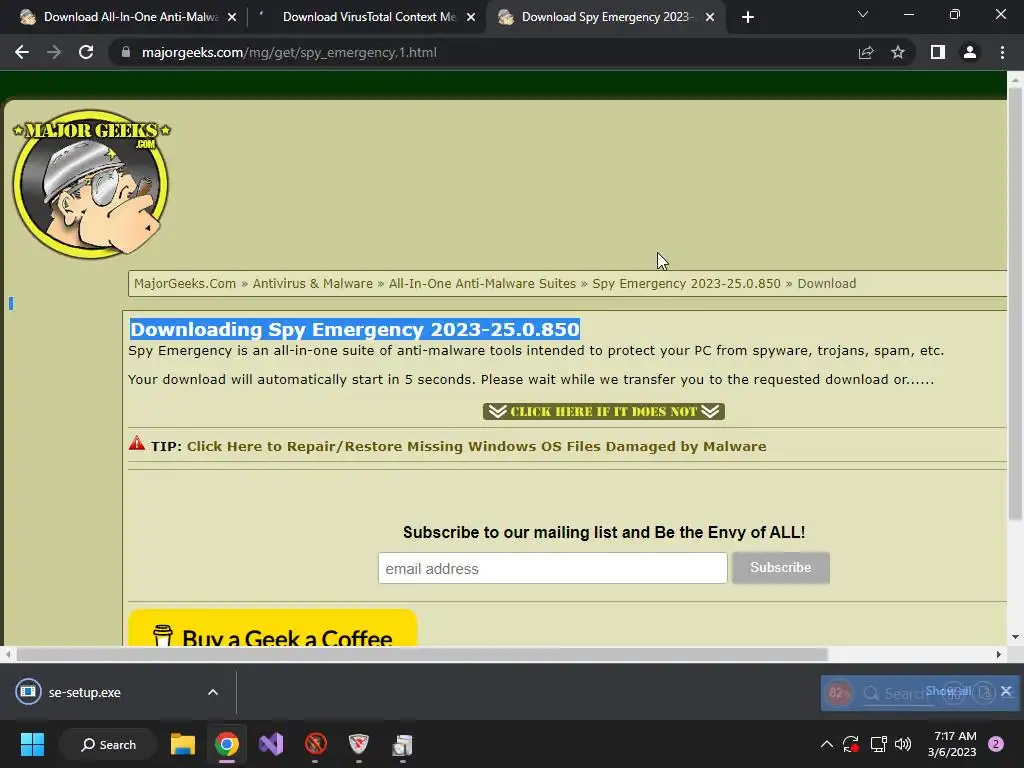Go back to previous page
This screenshot has height=768, width=1024.
click(x=22, y=52)
